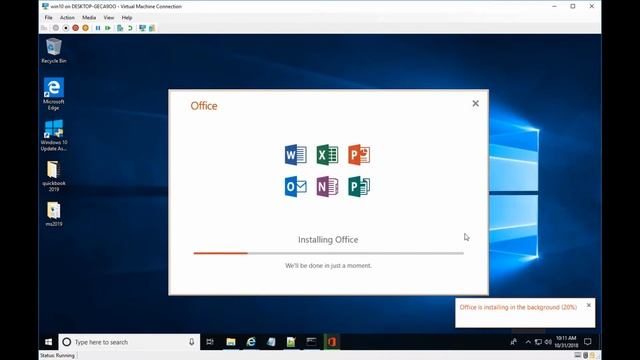Select the ms2019 desktop icon

click(53, 214)
